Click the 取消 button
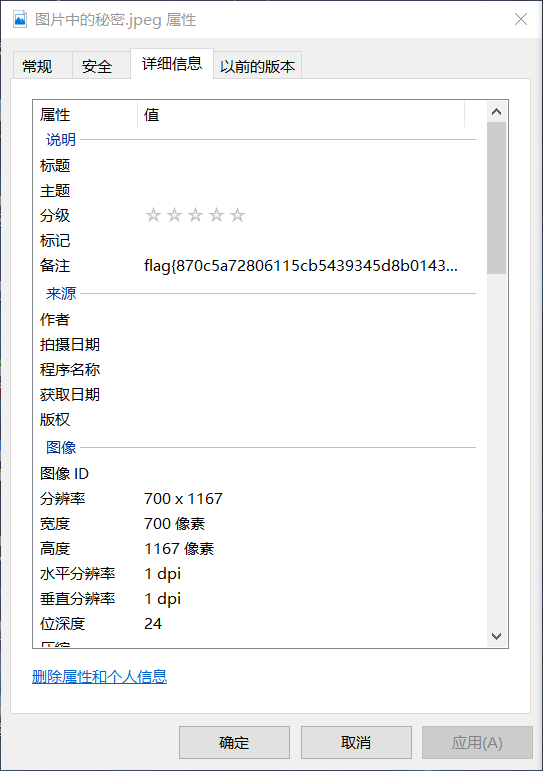Image resolution: width=543 pixels, height=771 pixels. (356, 742)
